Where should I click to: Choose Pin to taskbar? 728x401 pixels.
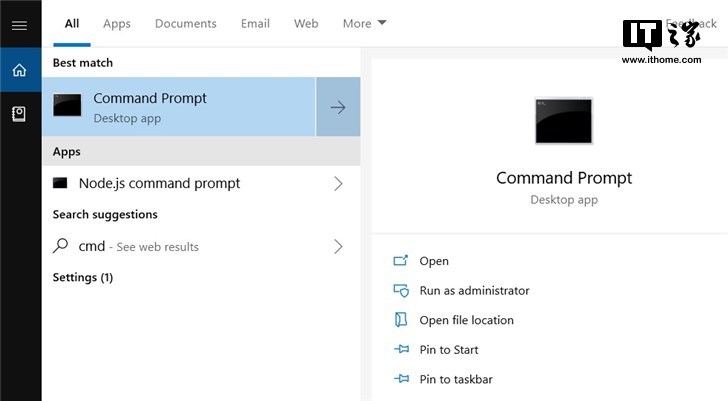point(456,379)
